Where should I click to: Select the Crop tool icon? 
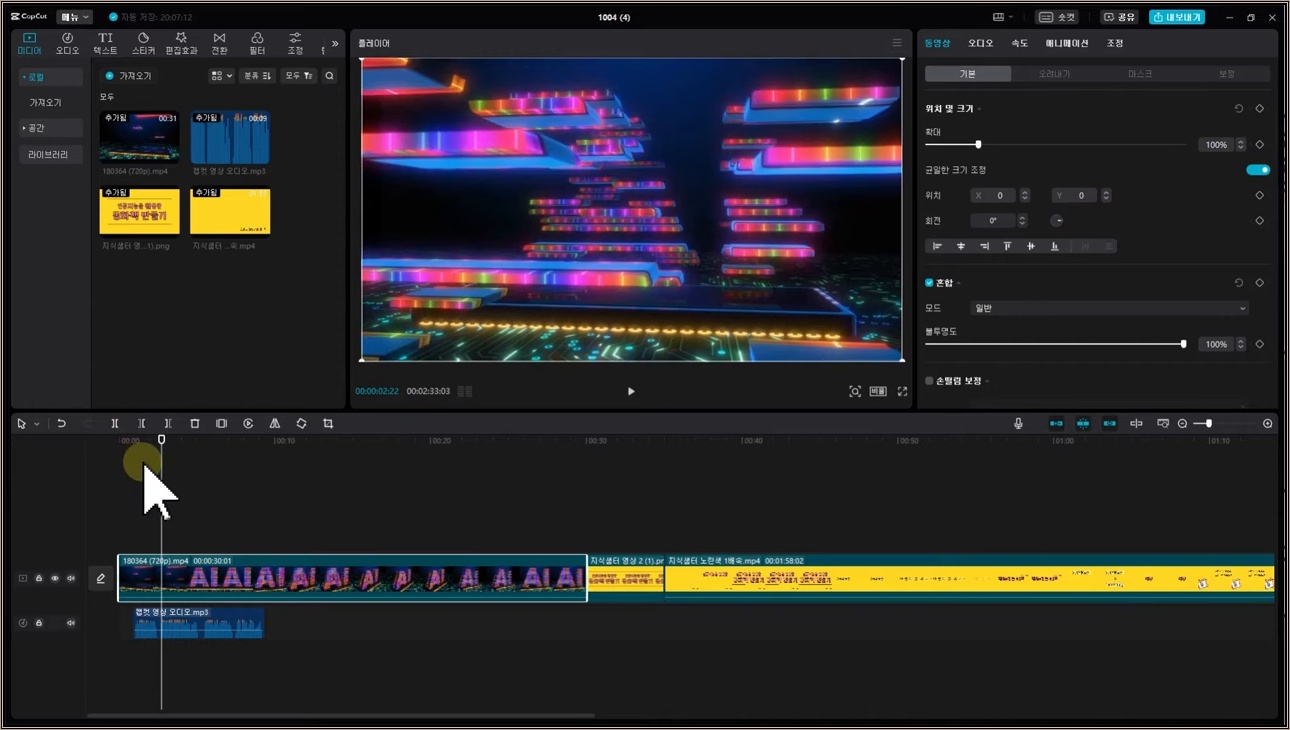point(328,424)
